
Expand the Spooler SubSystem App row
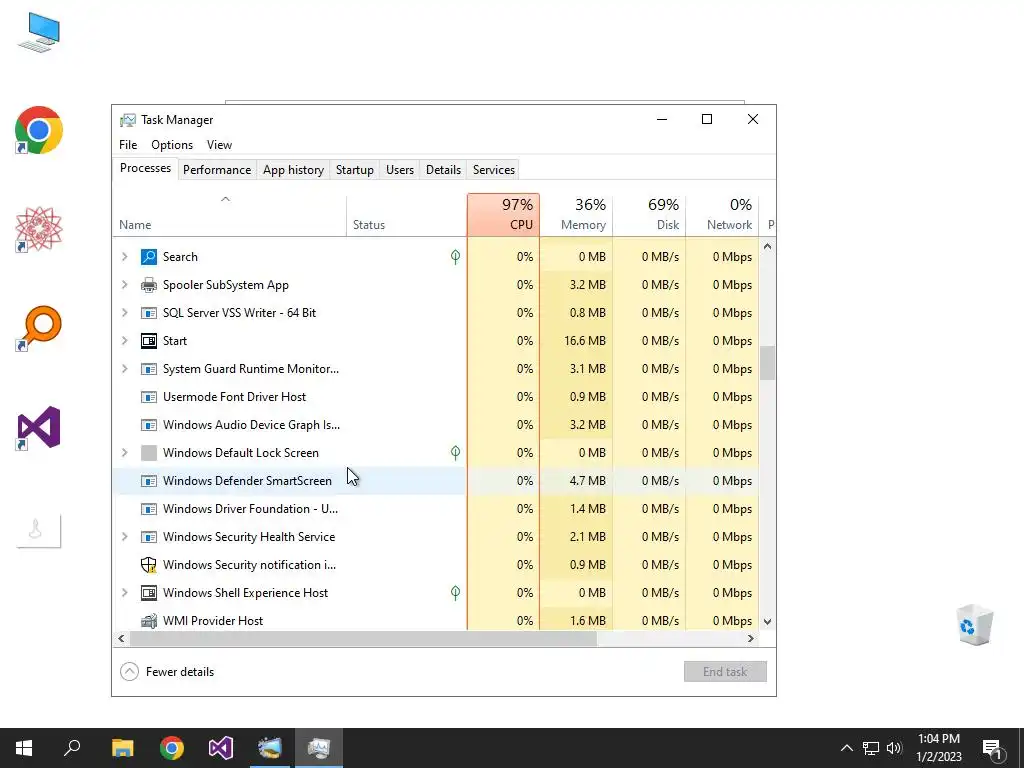pyautogui.click(x=125, y=285)
